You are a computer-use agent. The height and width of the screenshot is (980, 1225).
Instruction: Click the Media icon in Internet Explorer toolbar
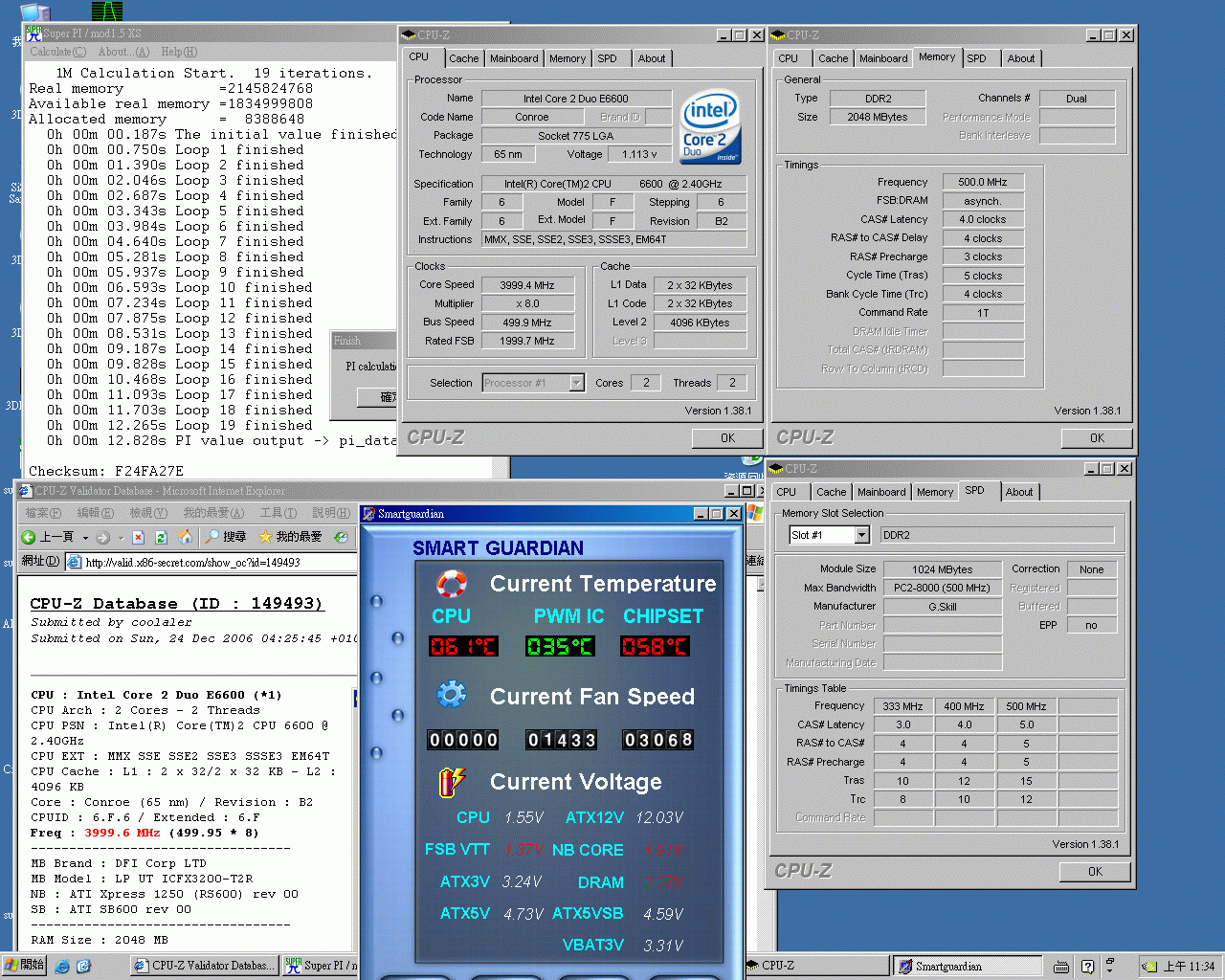341,537
